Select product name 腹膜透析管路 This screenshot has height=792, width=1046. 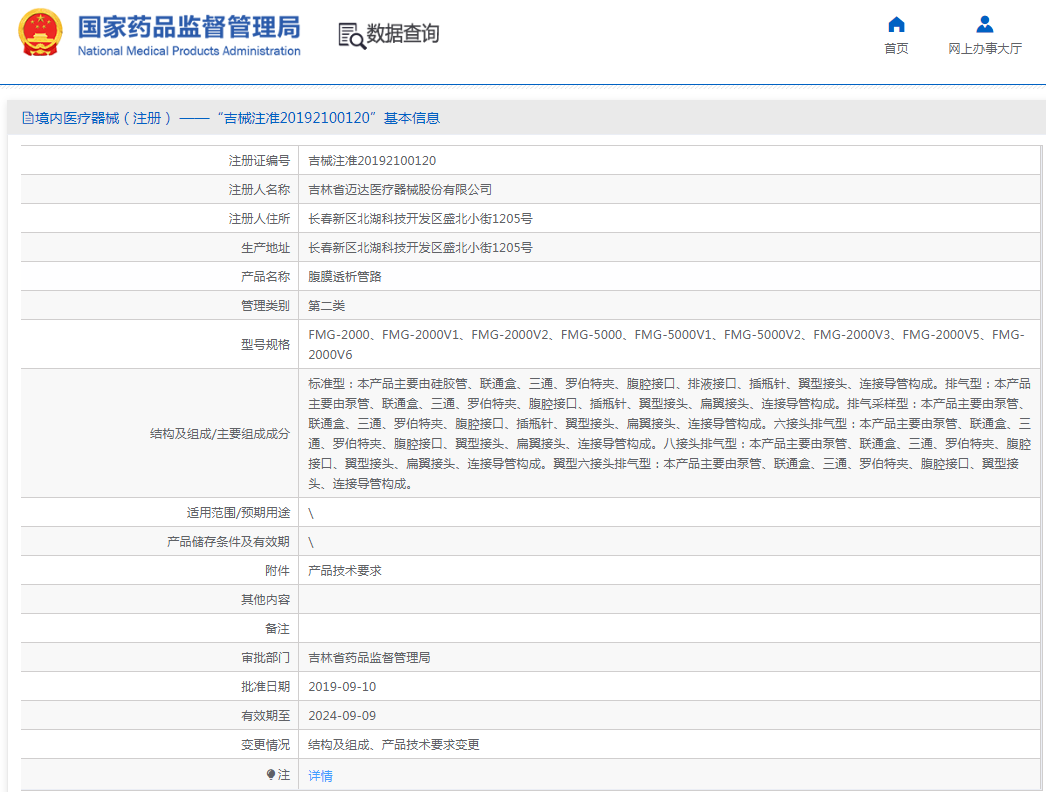tap(345, 276)
